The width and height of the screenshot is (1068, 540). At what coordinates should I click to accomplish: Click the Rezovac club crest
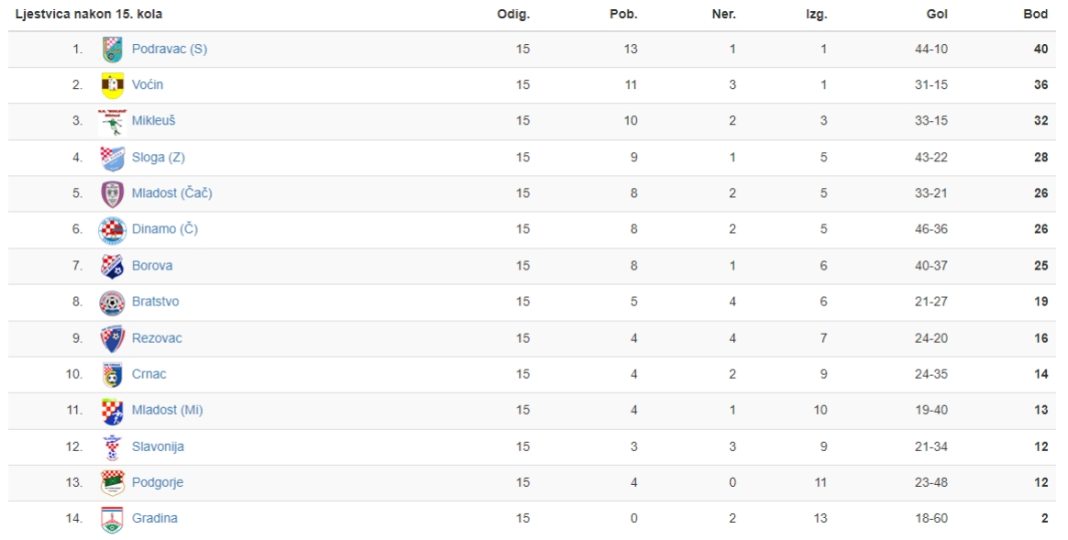pyautogui.click(x=112, y=338)
